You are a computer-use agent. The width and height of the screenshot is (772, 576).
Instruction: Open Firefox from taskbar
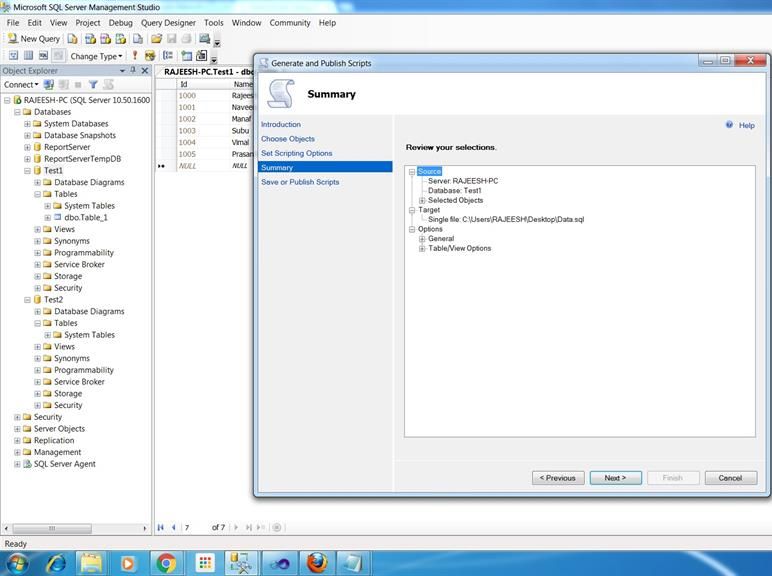(317, 563)
